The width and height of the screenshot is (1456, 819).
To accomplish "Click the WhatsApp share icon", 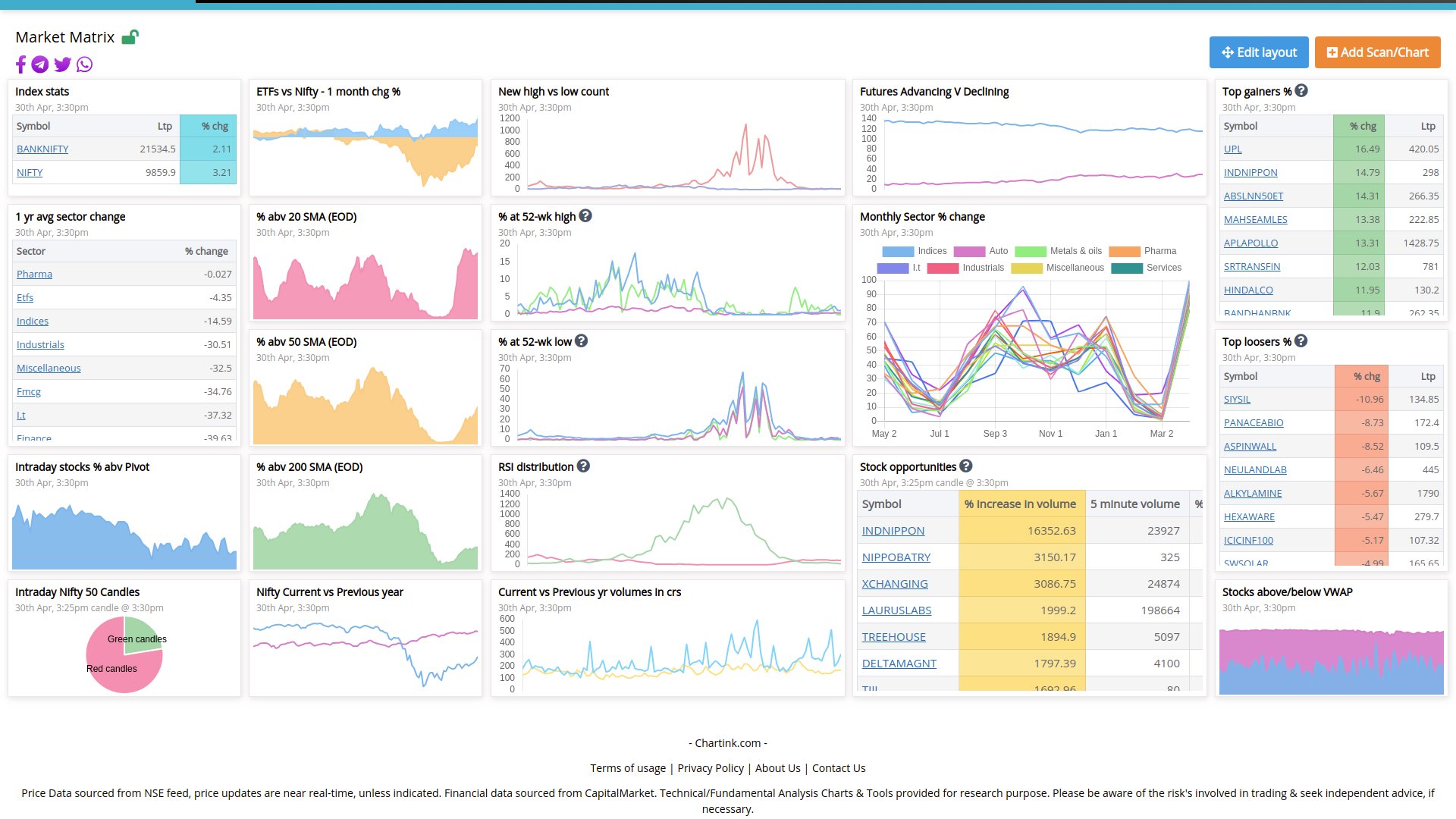I will point(84,64).
